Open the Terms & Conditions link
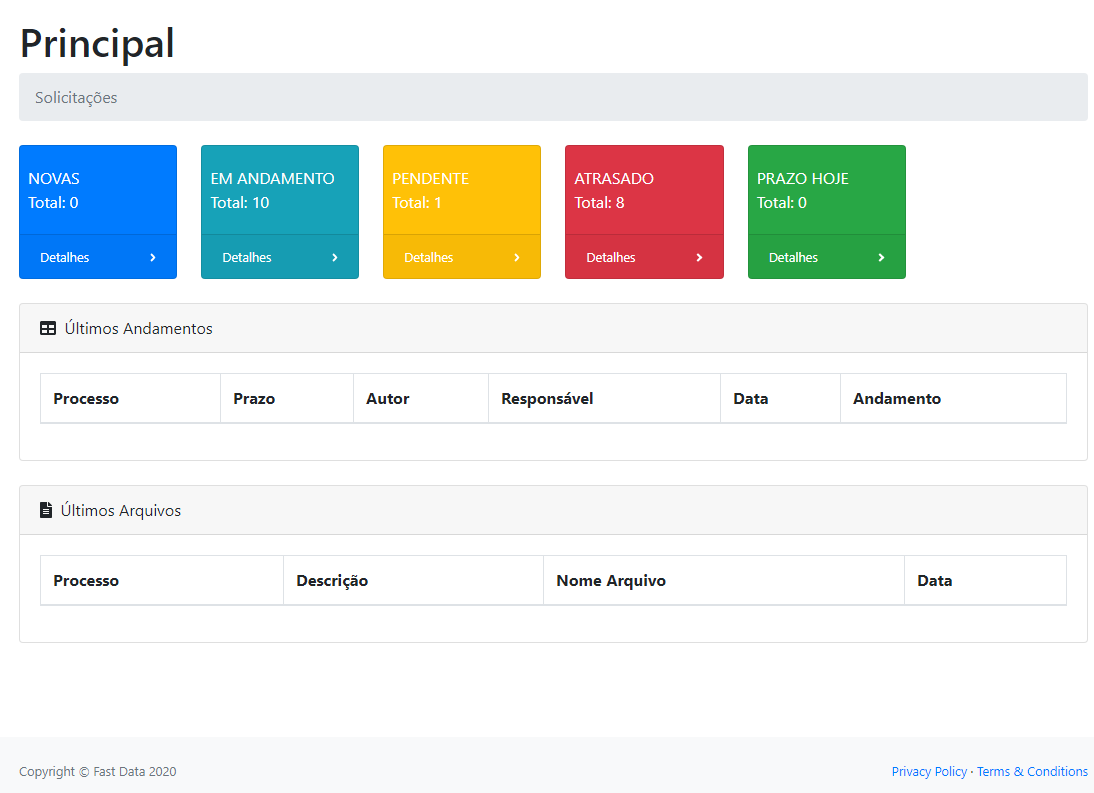This screenshot has height=793, width=1094. (1032, 771)
